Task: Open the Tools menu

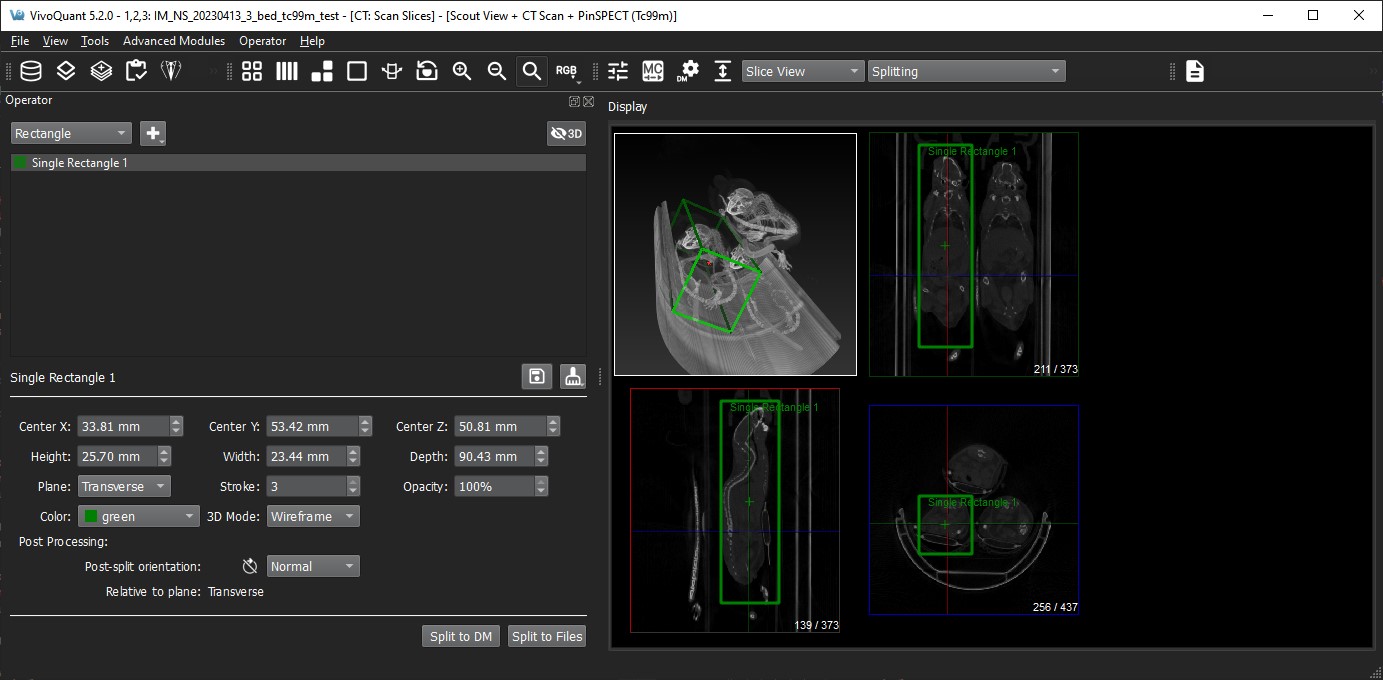Action: [x=95, y=41]
